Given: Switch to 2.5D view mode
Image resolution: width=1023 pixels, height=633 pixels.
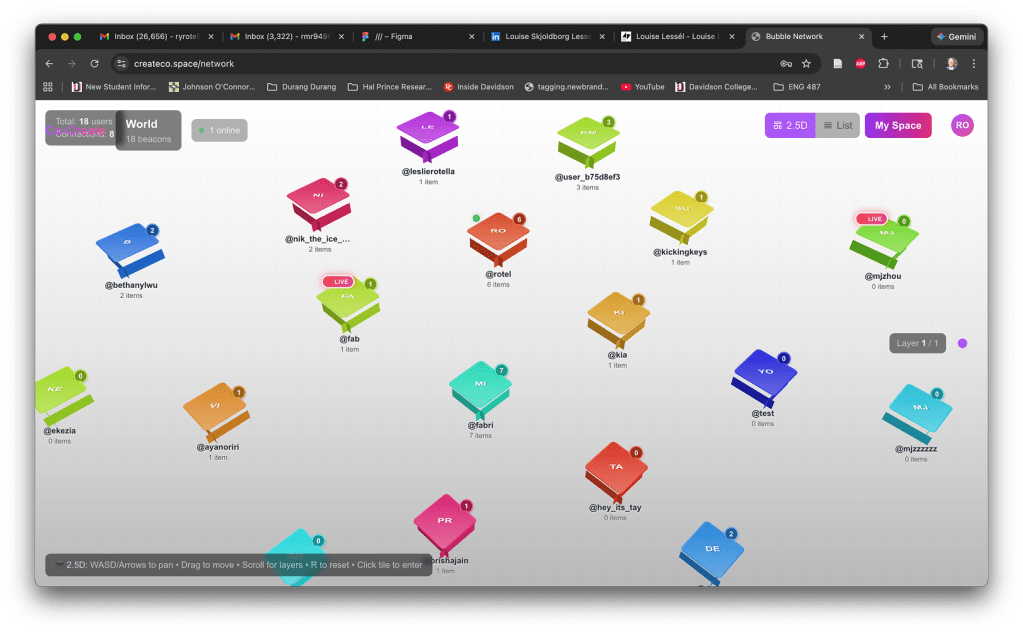Looking at the screenshot, I should [790, 125].
